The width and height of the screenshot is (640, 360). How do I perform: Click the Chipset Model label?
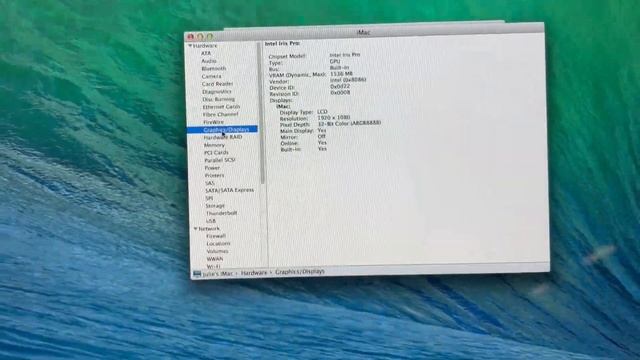coord(287,56)
